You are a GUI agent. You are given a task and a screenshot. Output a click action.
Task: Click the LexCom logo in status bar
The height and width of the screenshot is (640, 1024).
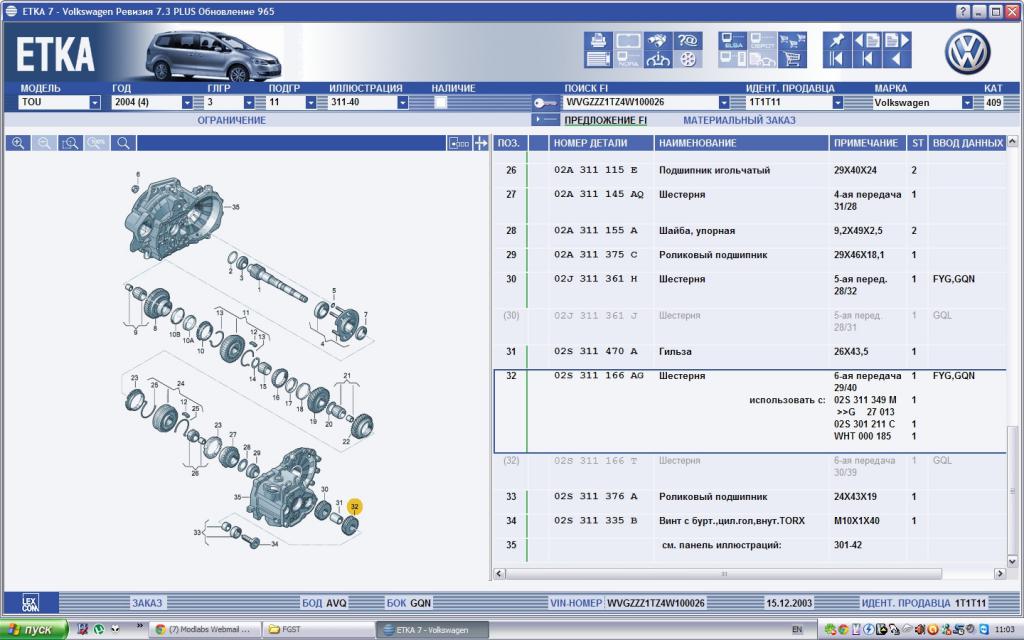click(x=30, y=603)
